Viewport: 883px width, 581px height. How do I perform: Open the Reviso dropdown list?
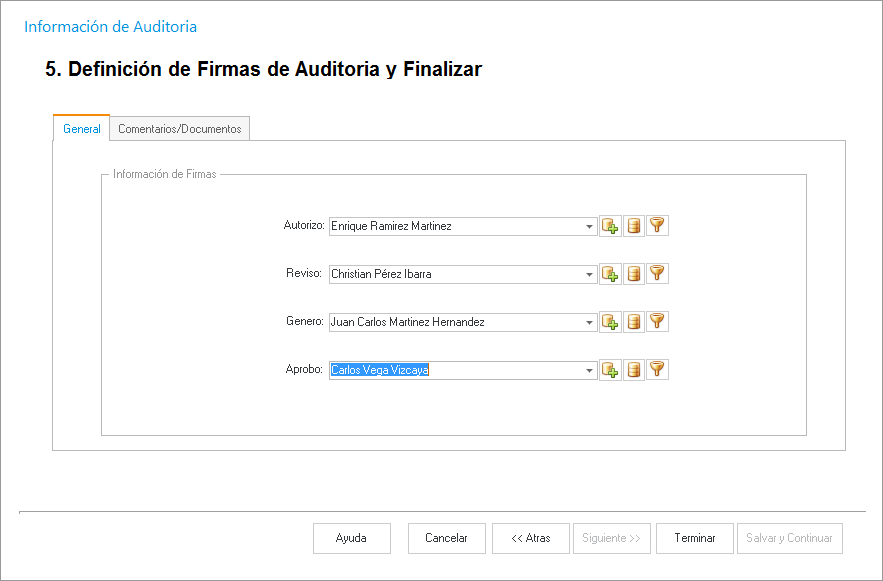590,275
